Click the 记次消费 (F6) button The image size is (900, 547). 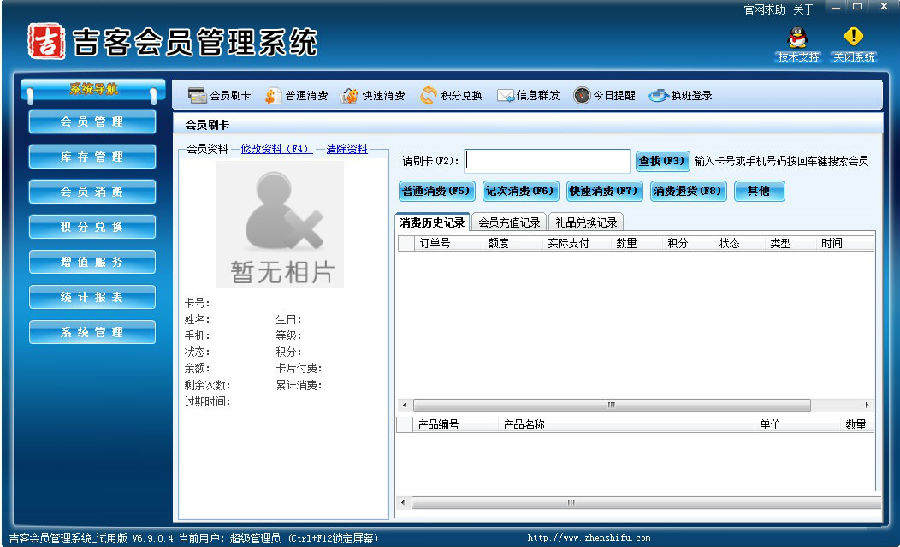[x=521, y=191]
